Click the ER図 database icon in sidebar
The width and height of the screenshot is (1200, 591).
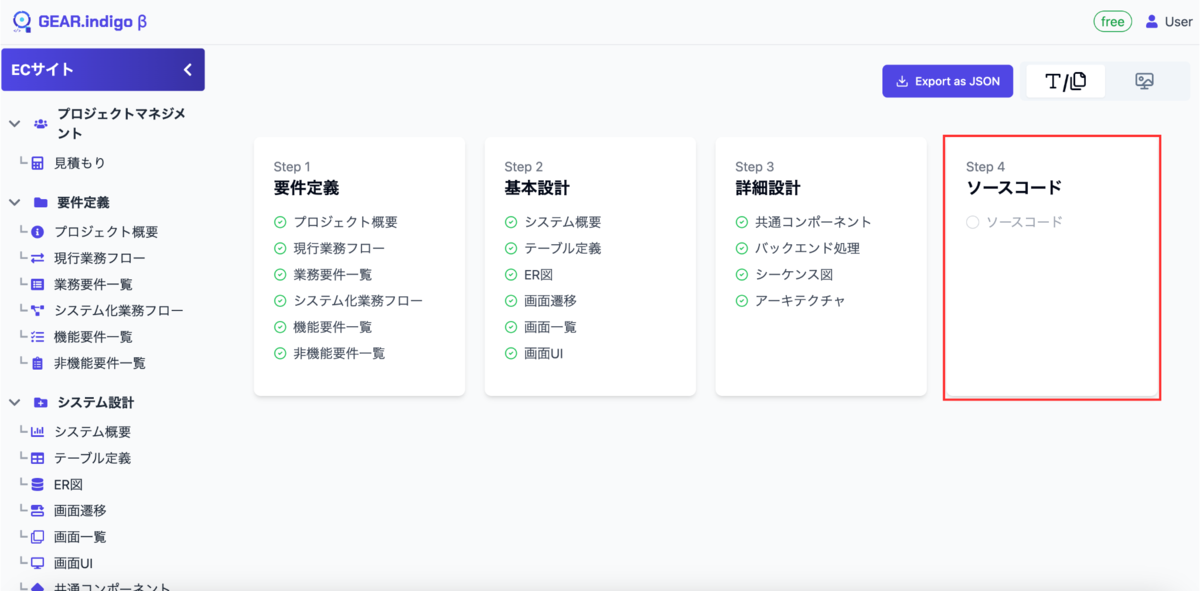(37, 484)
